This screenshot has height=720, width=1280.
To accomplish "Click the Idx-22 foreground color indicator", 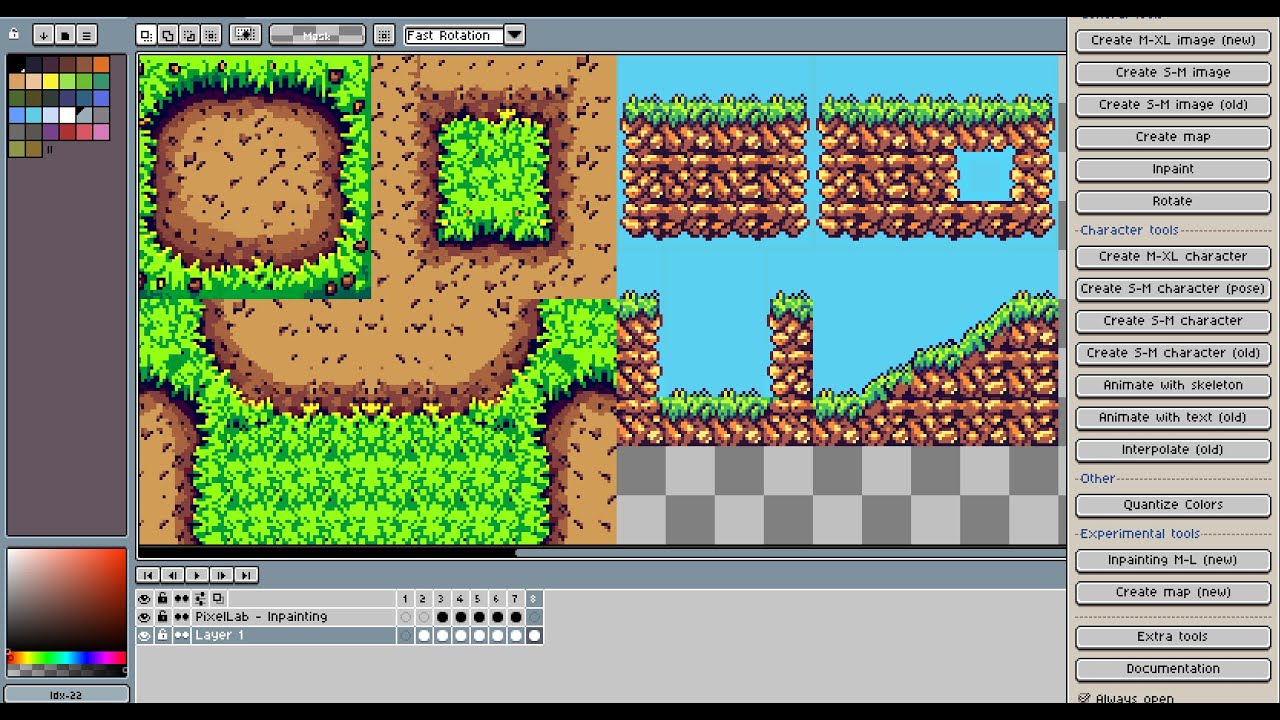I will (x=67, y=694).
